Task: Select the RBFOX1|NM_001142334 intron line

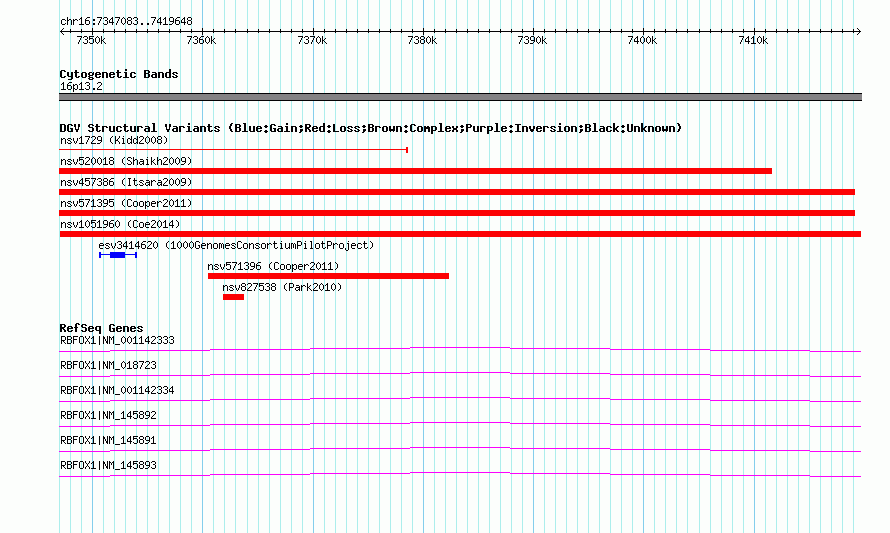Action: point(460,400)
